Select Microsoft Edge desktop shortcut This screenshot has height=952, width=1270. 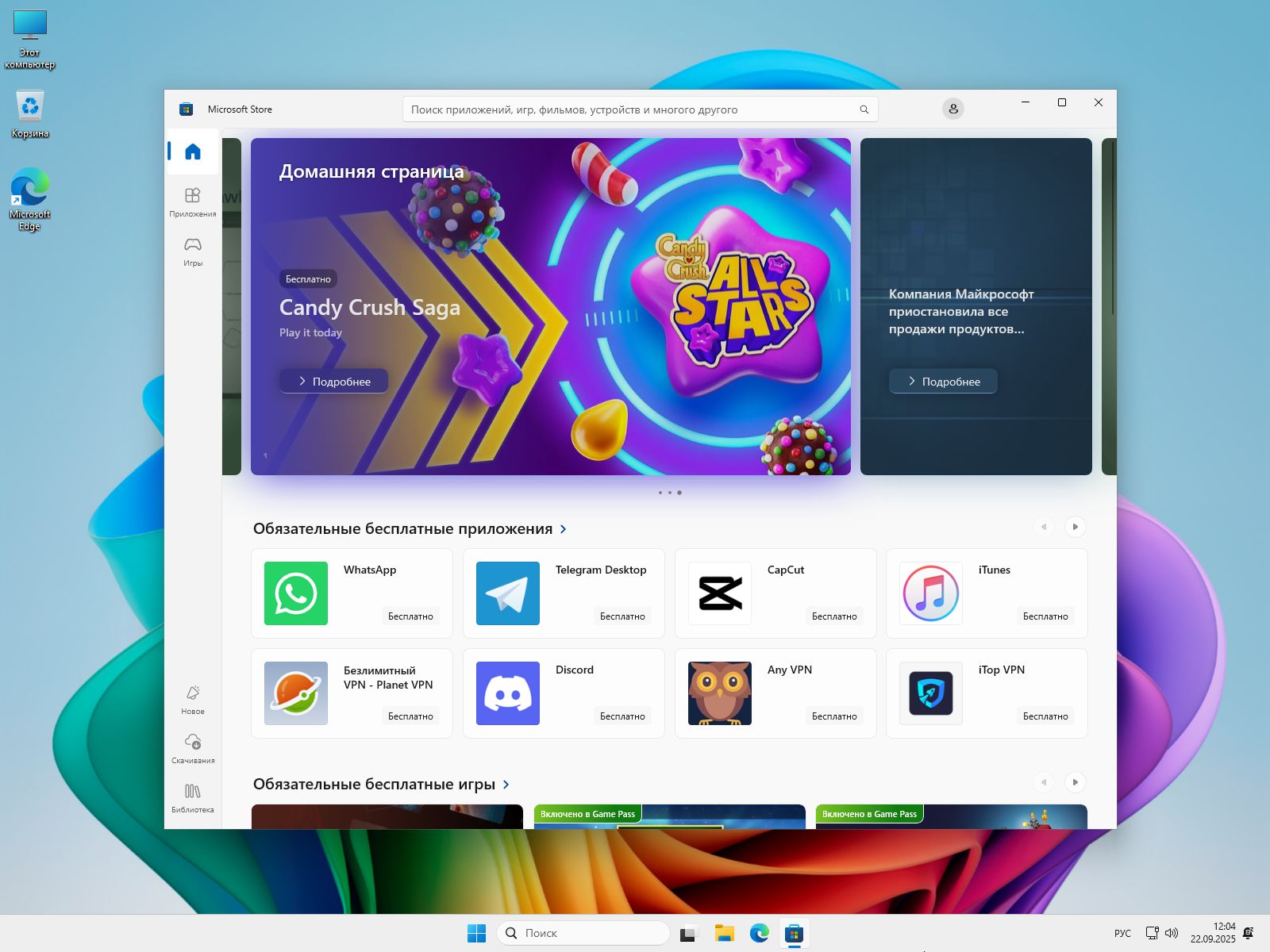[x=30, y=199]
